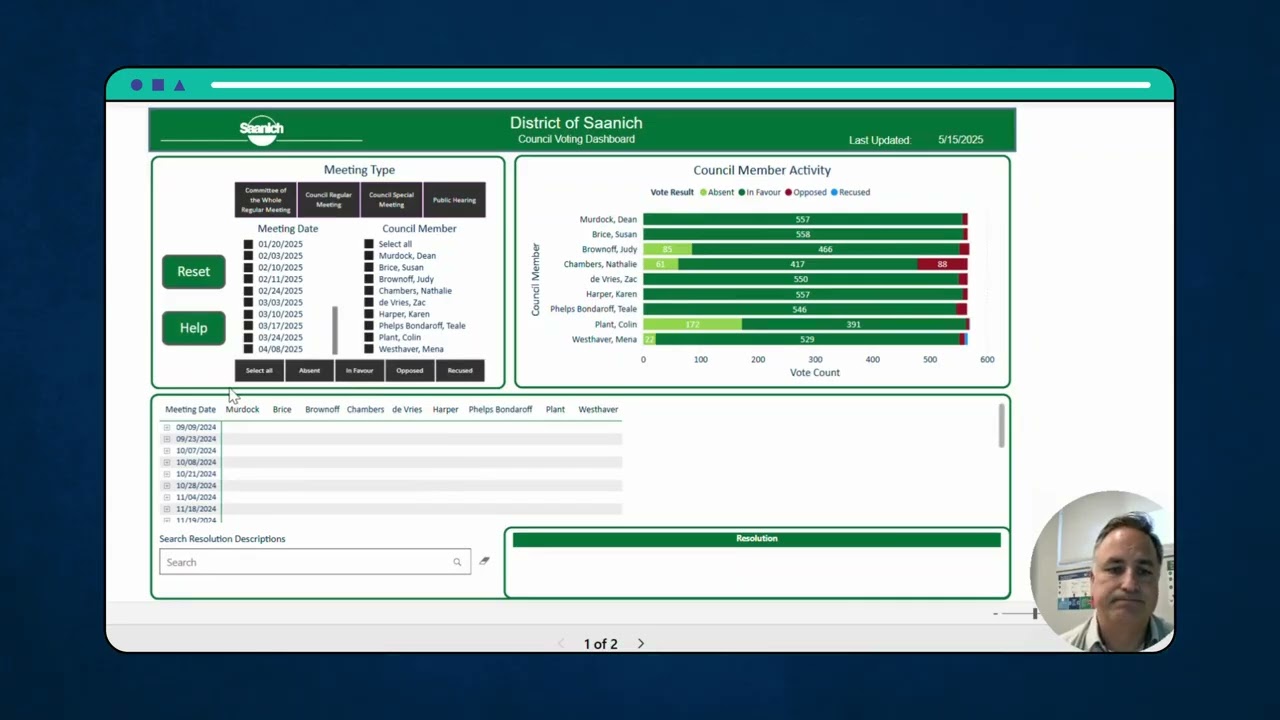
Task: Click the Last Updated 5/15/2025 date
Action: tap(960, 140)
